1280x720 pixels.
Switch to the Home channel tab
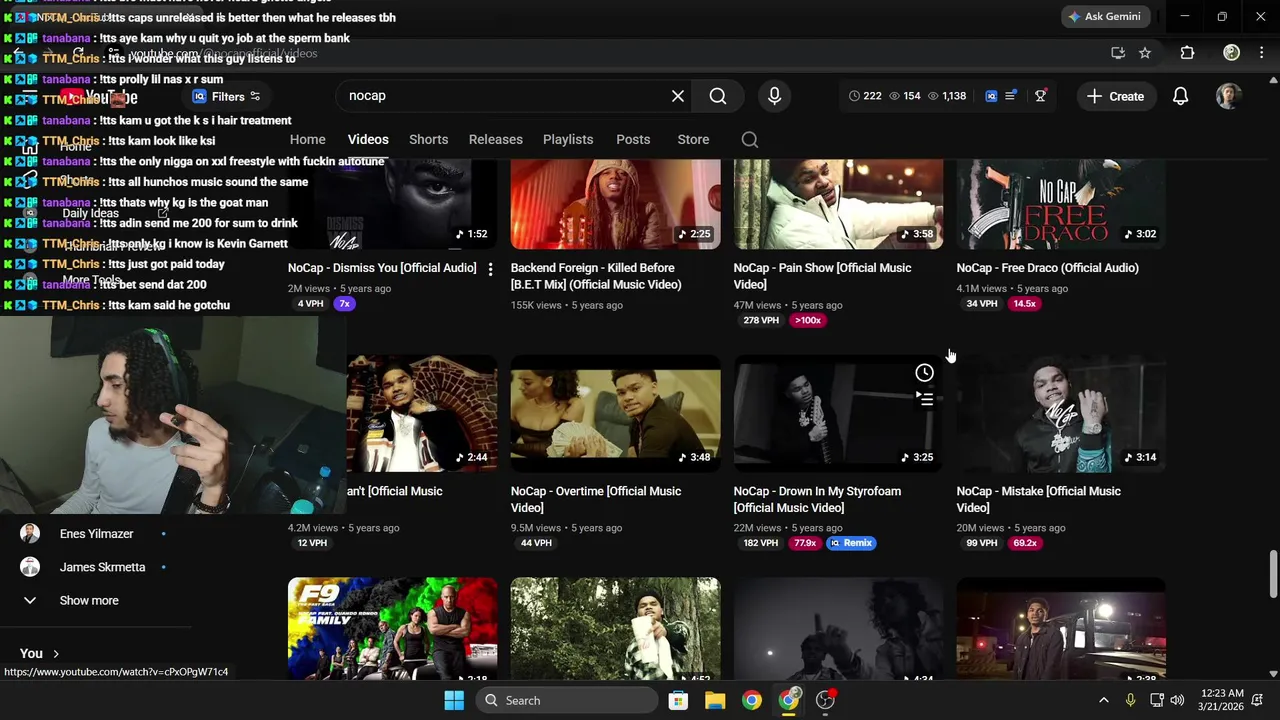pos(307,140)
